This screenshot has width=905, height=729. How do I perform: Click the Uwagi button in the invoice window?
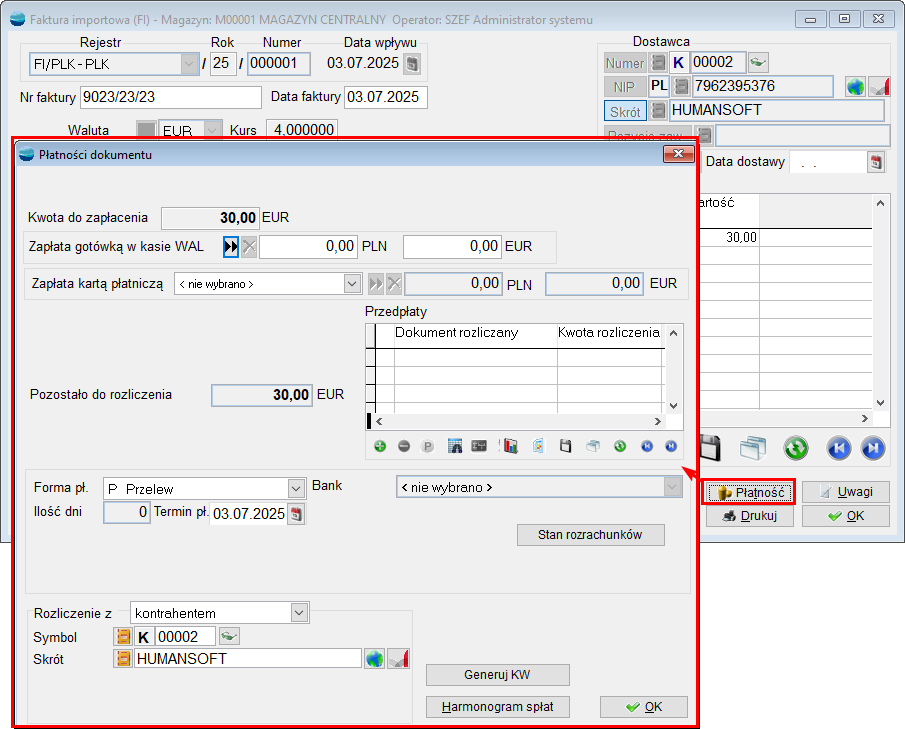(x=846, y=492)
